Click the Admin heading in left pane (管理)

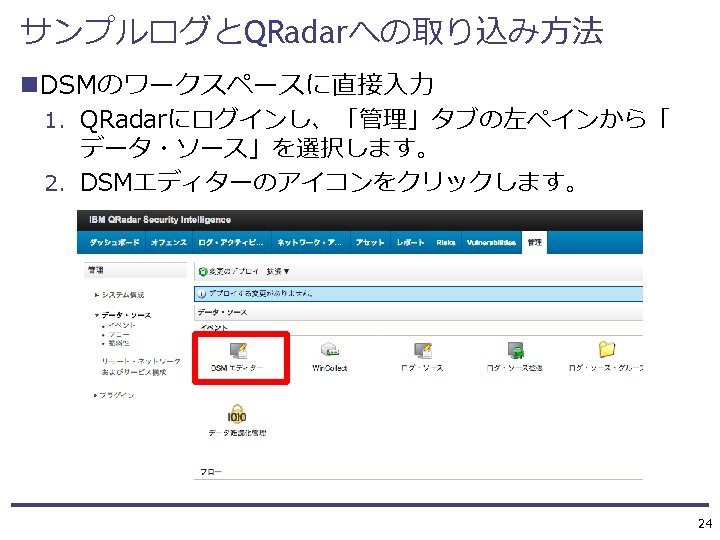click(x=96, y=270)
